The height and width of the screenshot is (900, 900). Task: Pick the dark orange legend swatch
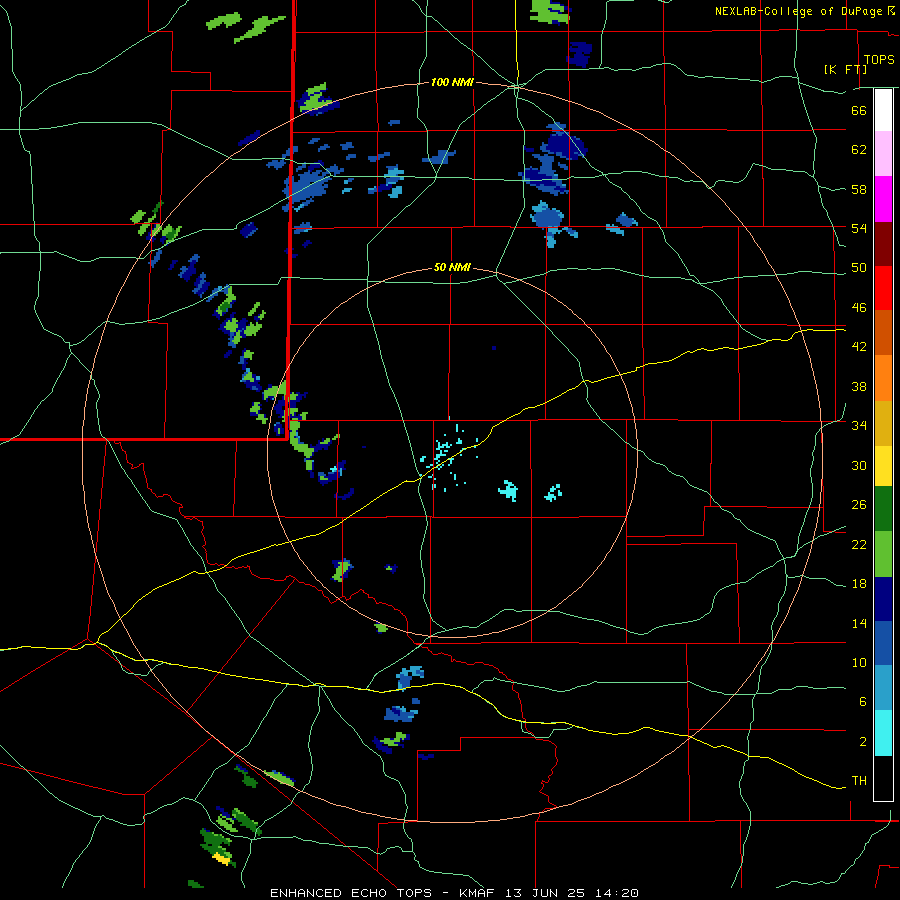[x=883, y=332]
